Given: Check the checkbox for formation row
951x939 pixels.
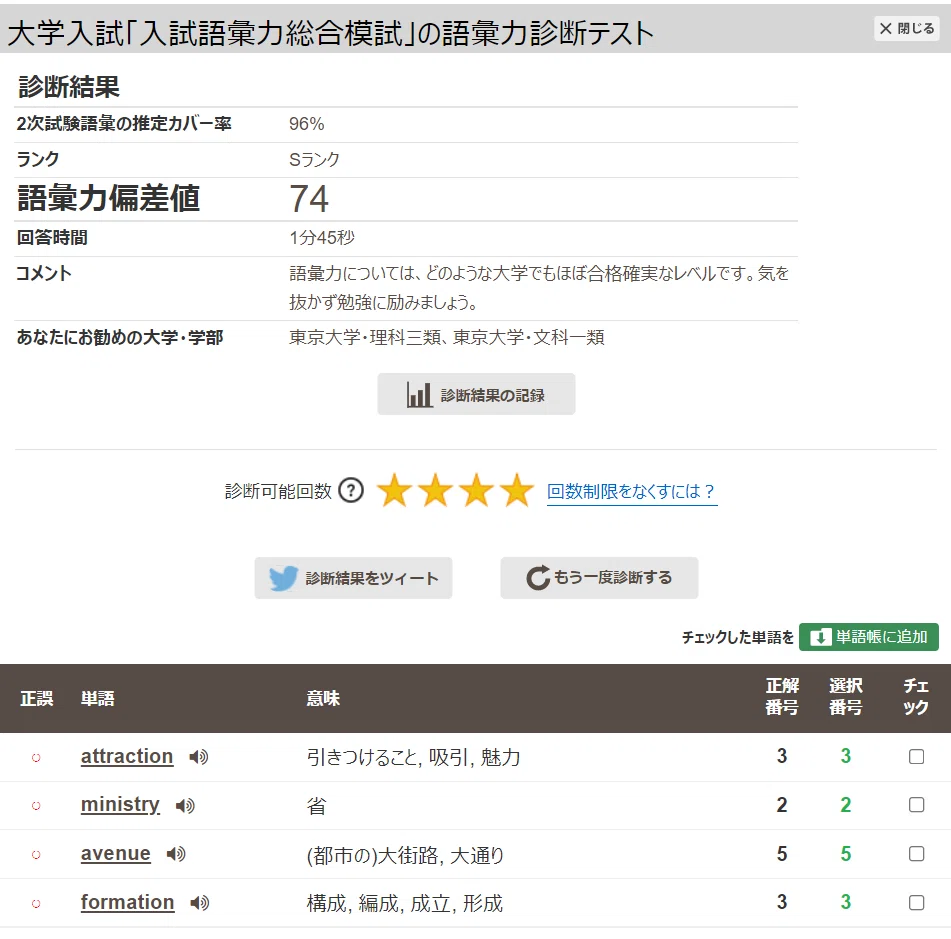Looking at the screenshot, I should (916, 903).
